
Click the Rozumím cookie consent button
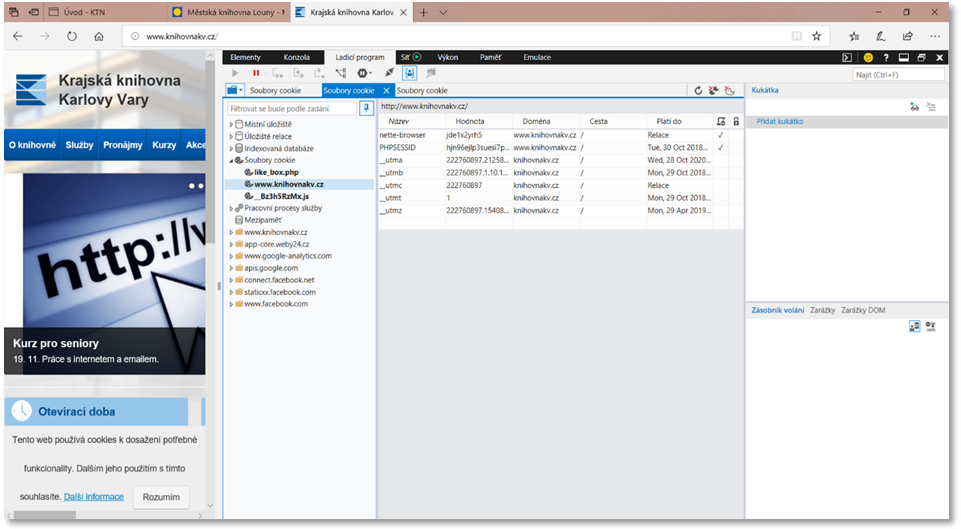click(x=161, y=497)
